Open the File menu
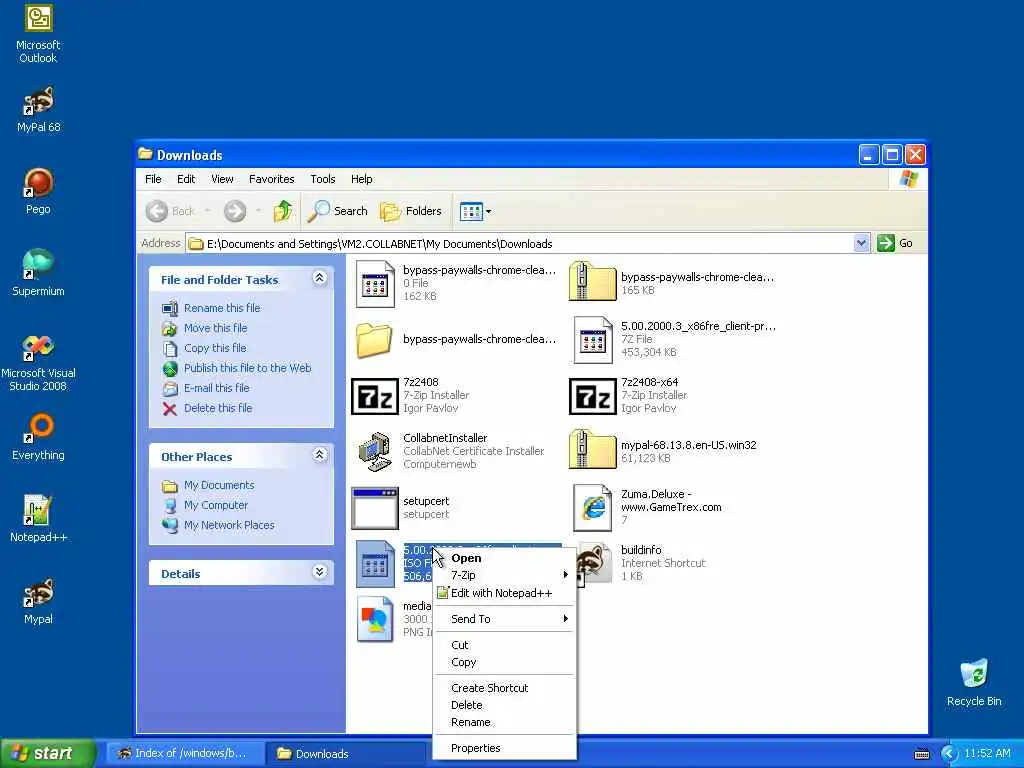 point(153,179)
